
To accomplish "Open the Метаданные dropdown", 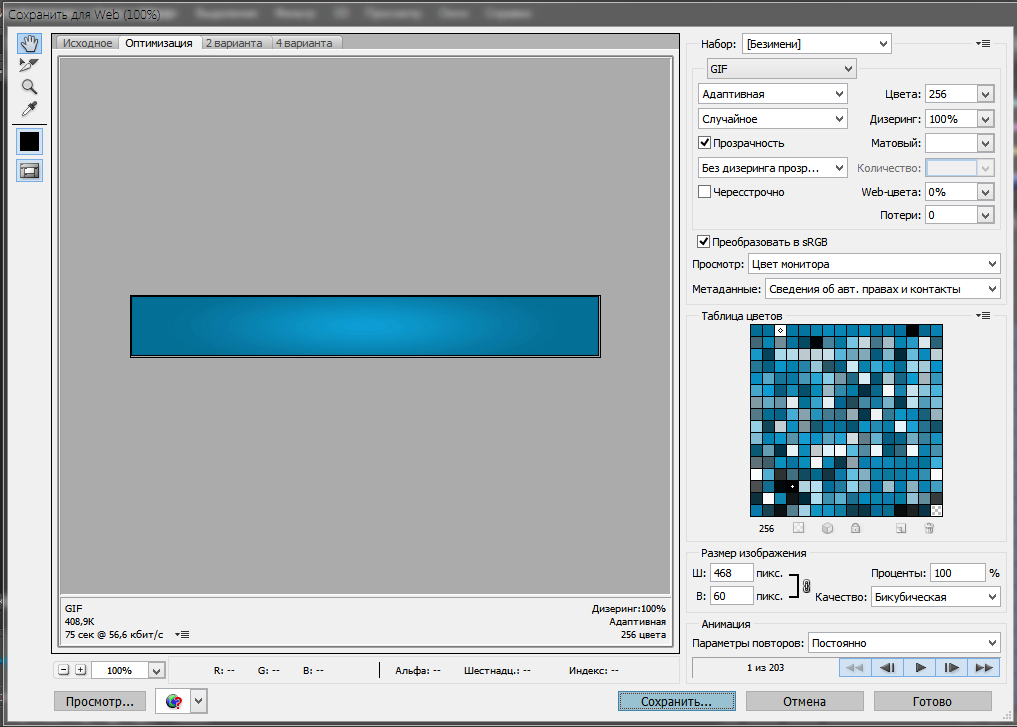I will click(x=883, y=289).
